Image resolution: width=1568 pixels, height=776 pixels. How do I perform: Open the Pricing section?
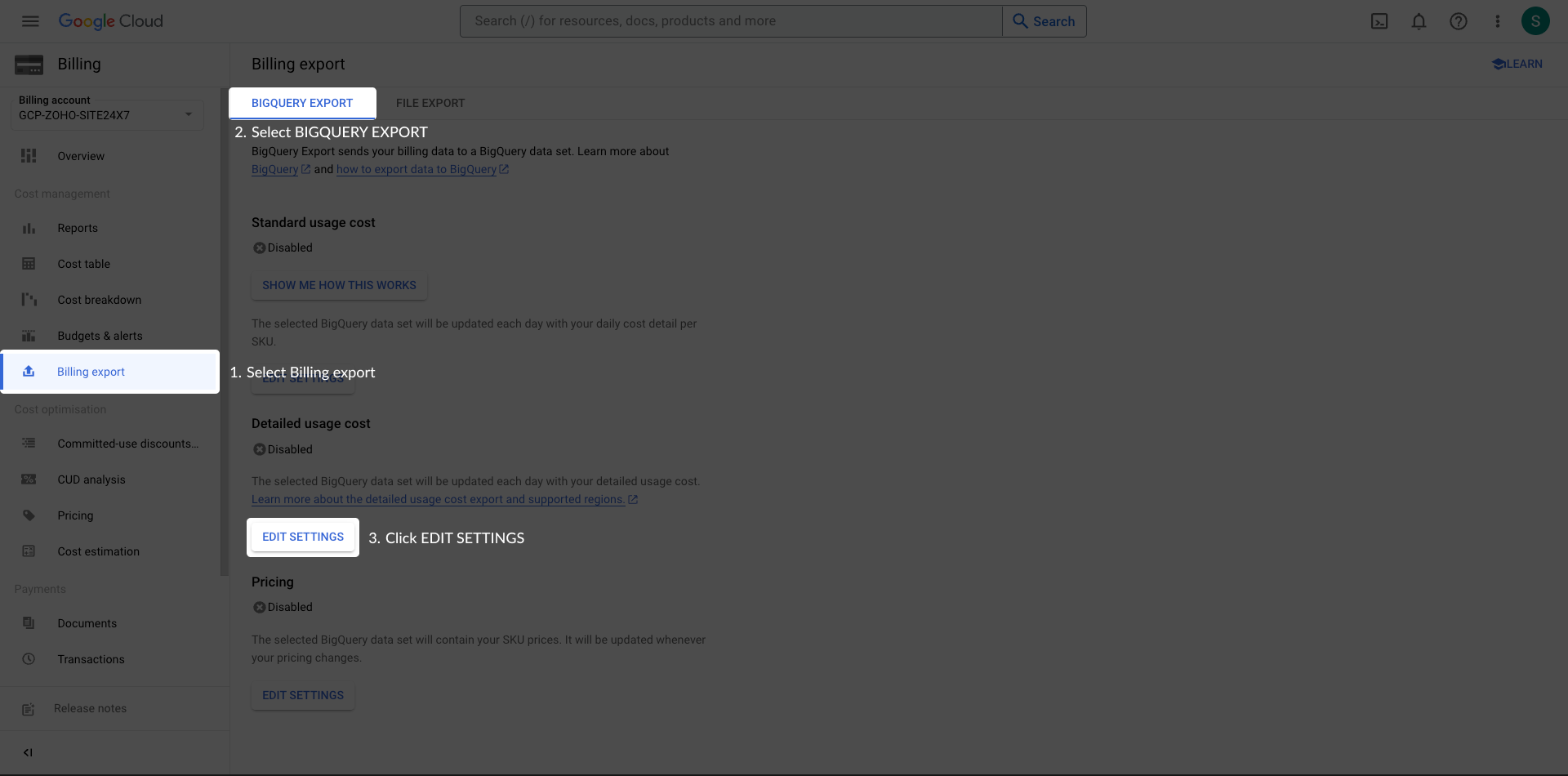tap(75, 515)
